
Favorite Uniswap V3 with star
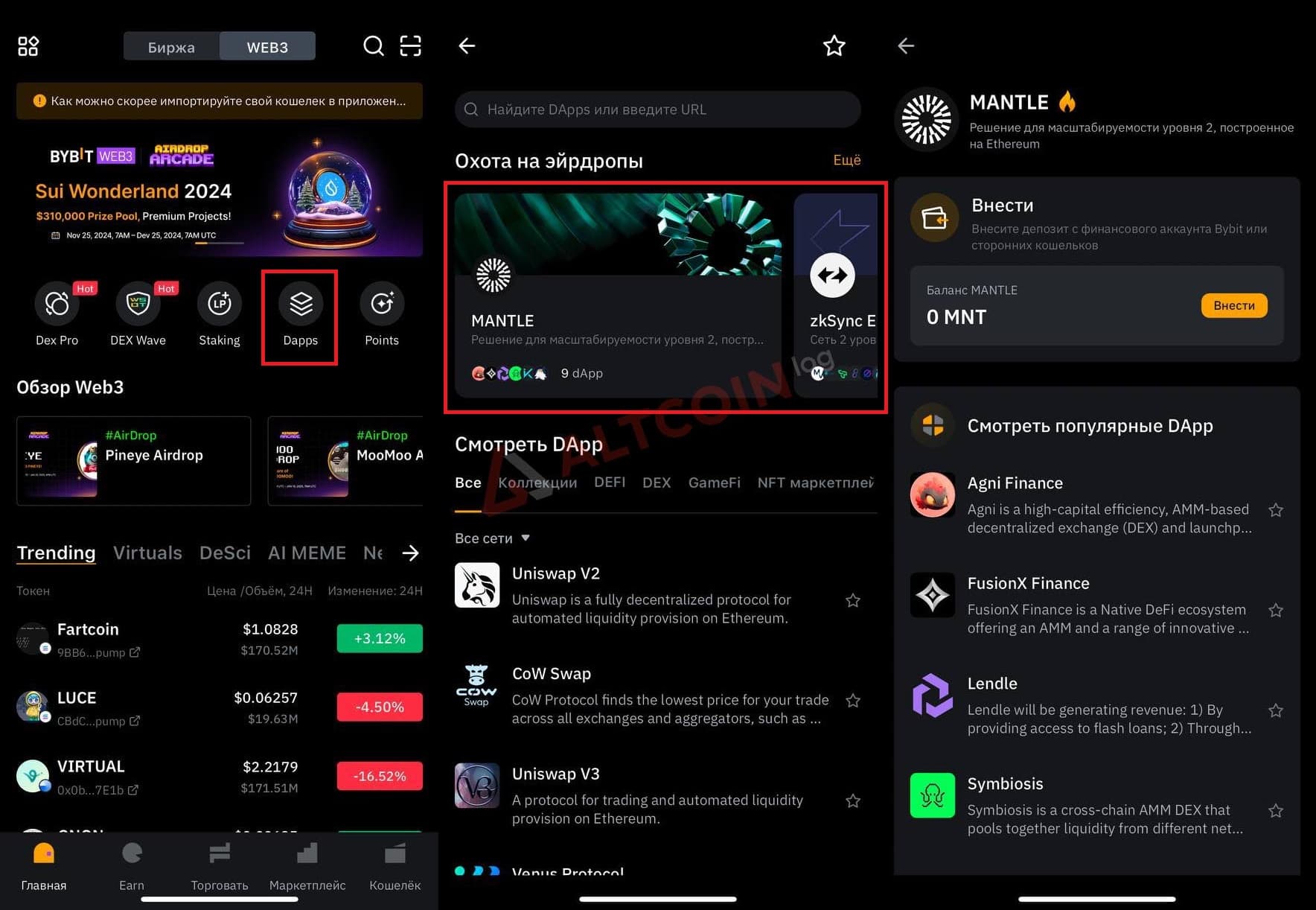[x=853, y=801]
